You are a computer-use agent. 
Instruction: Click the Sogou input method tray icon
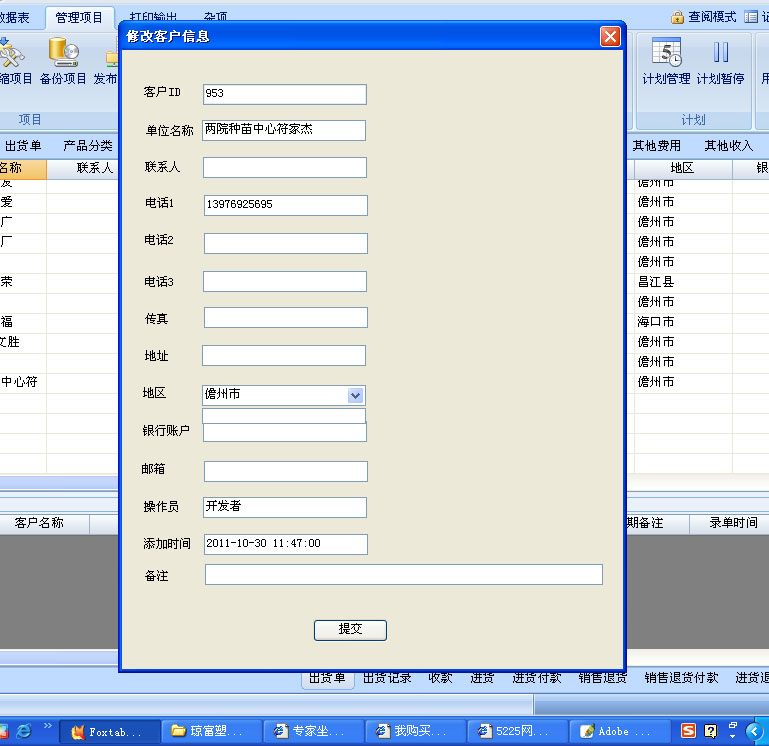(x=689, y=731)
